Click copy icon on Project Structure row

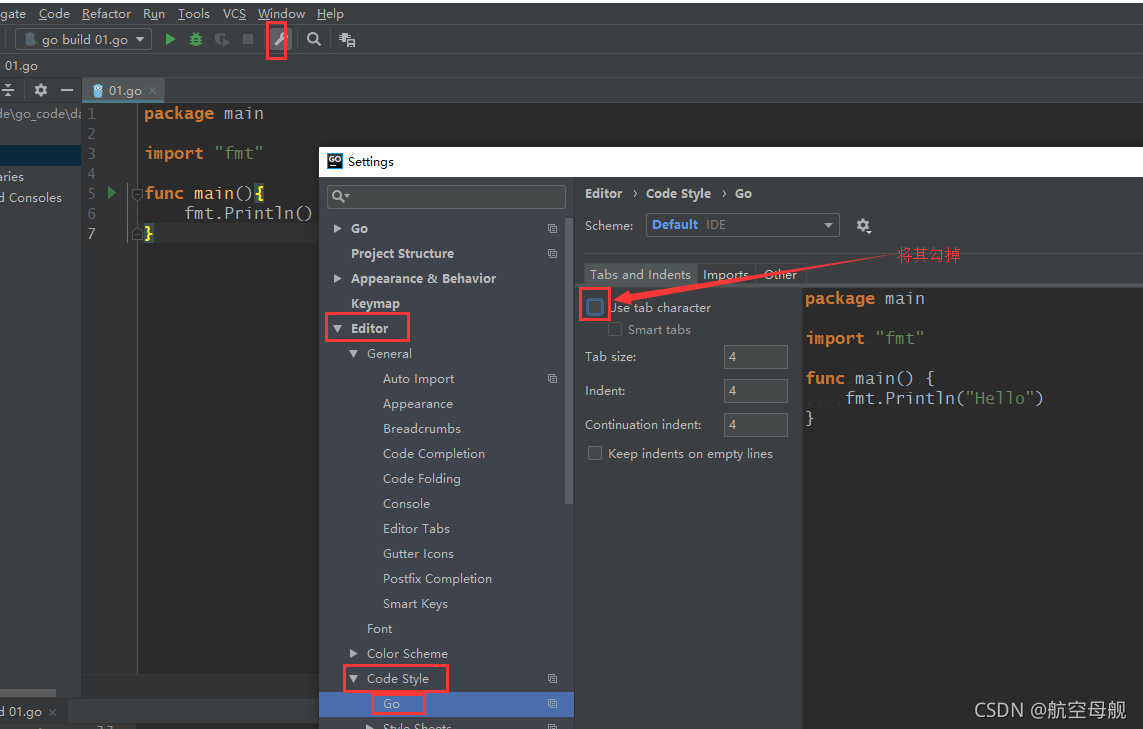tap(553, 253)
